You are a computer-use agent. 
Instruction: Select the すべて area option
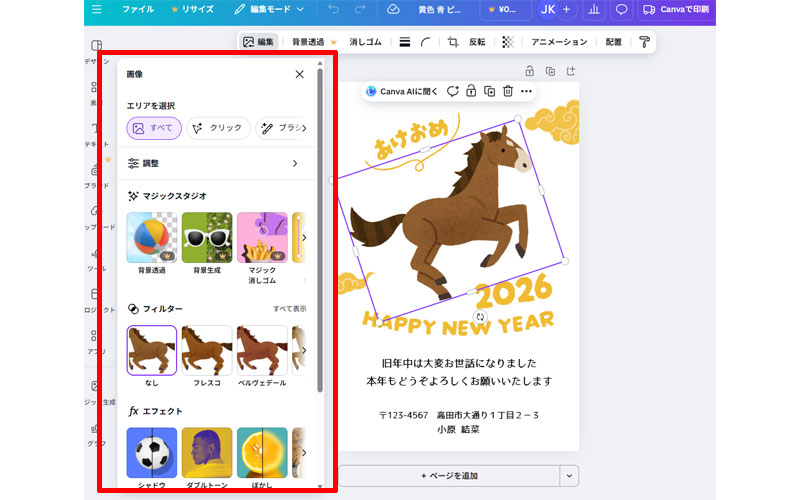(x=154, y=128)
